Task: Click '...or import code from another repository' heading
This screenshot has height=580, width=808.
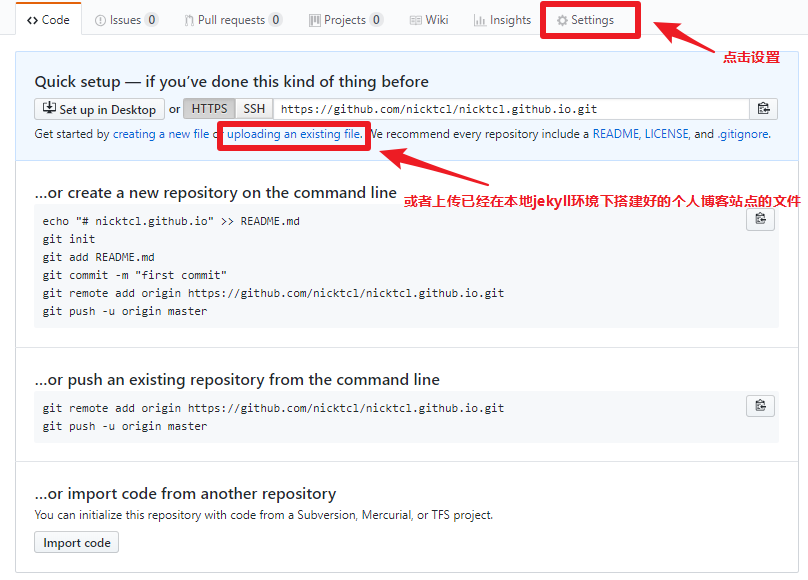Action: 185,493
